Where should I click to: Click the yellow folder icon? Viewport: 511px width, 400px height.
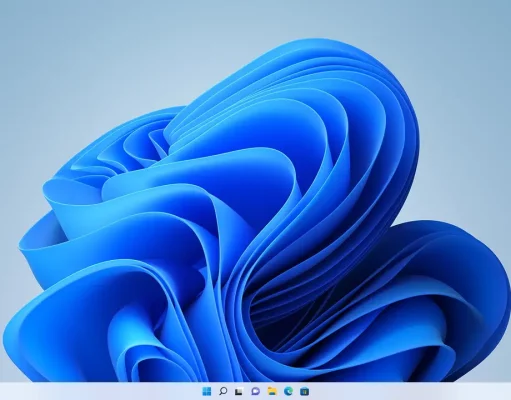tap(272, 391)
